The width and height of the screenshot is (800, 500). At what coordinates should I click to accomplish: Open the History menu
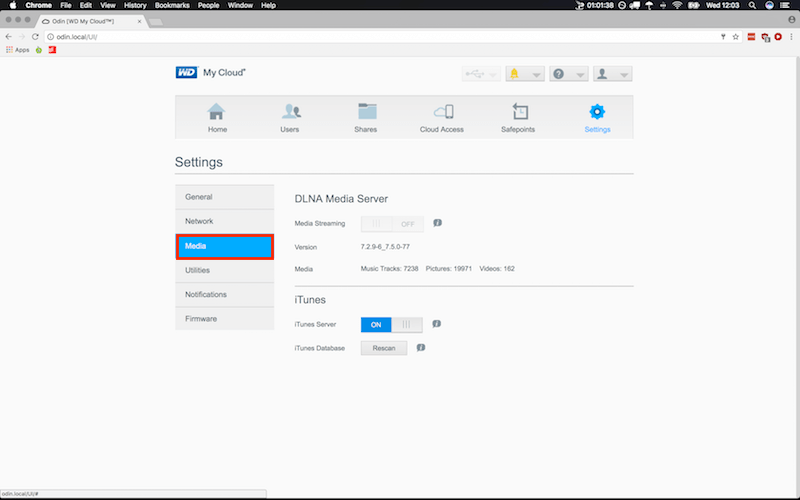tap(135, 5)
